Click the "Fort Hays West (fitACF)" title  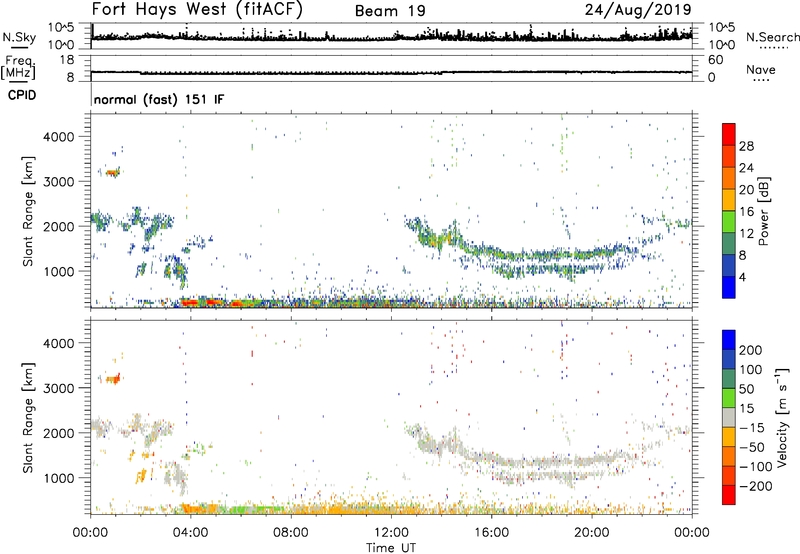pyautogui.click(x=197, y=10)
